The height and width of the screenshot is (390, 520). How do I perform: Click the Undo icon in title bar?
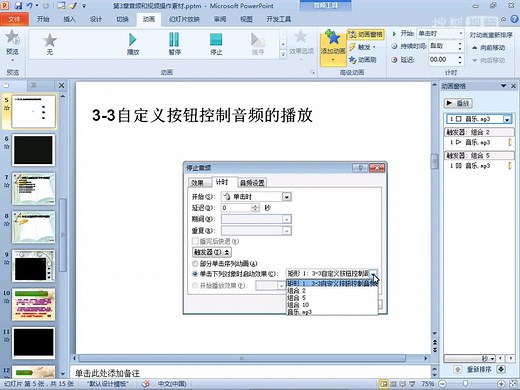[29, 6]
